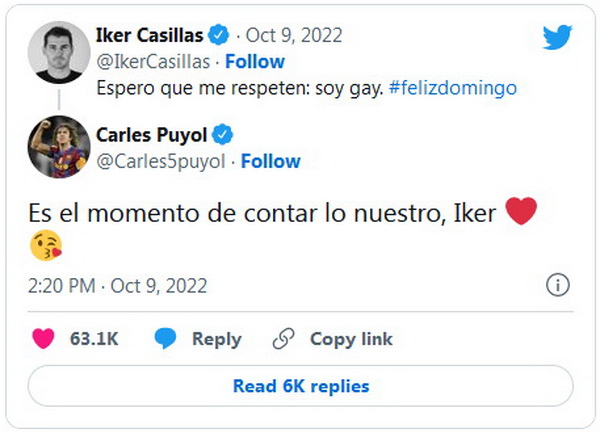Image resolution: width=600 pixels, height=433 pixels.
Task: Click the blue reply speech bubble icon
Action: tap(166, 339)
